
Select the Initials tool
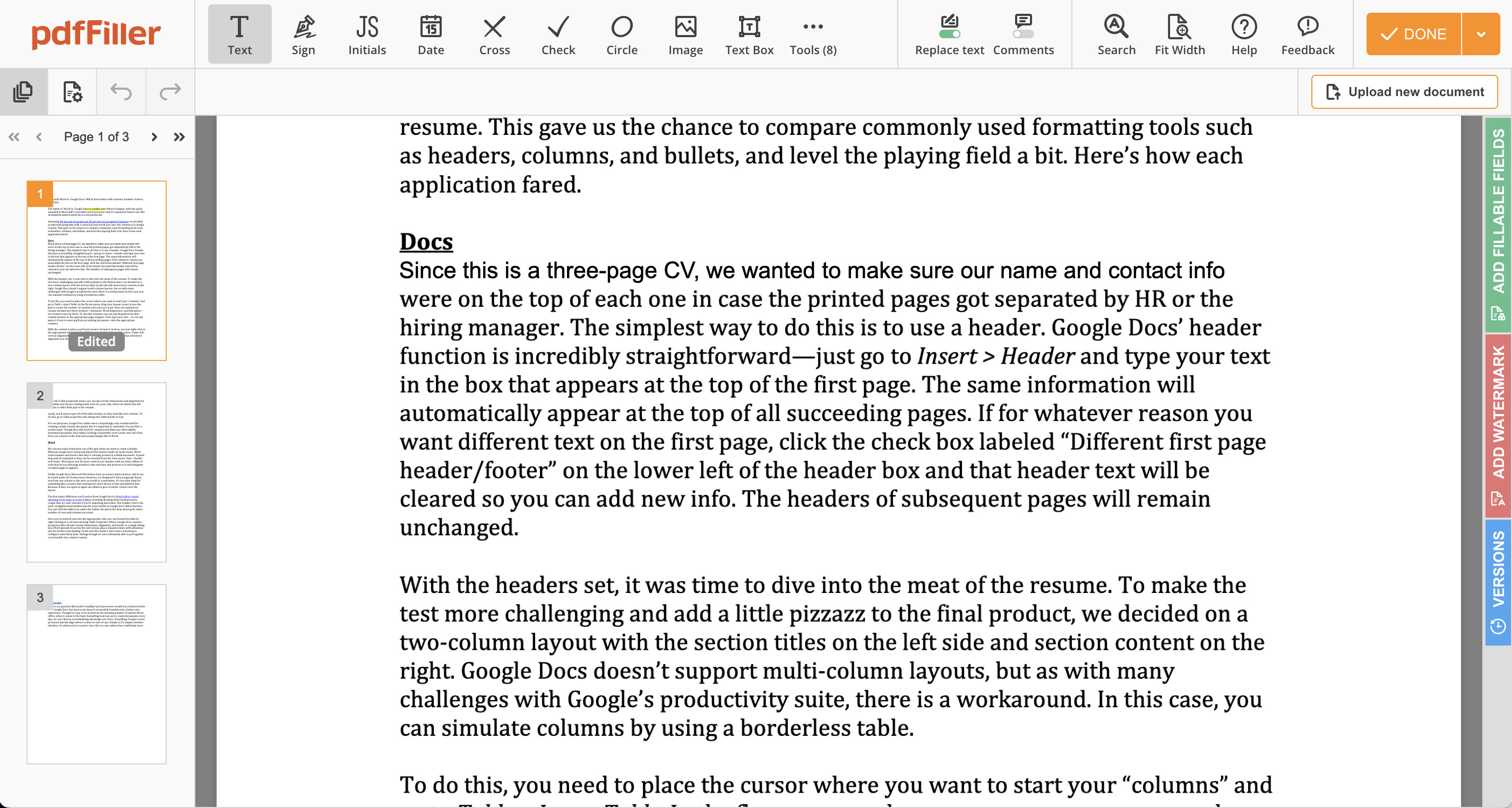click(x=366, y=35)
